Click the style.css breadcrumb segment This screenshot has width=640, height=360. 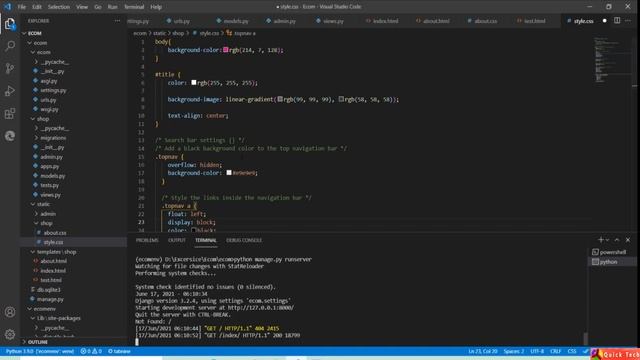(x=209, y=33)
